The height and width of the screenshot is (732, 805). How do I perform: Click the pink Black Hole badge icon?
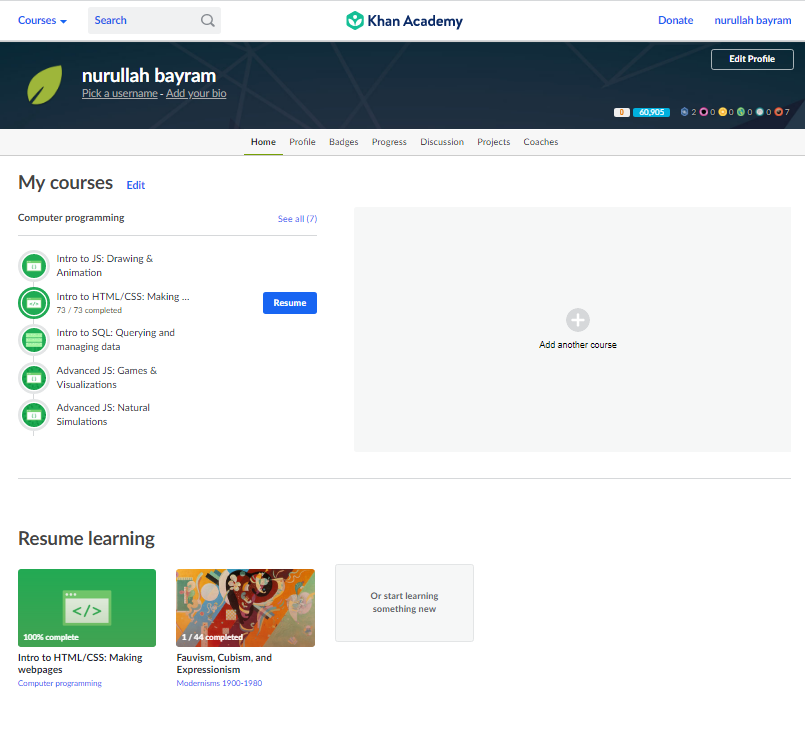[704, 112]
